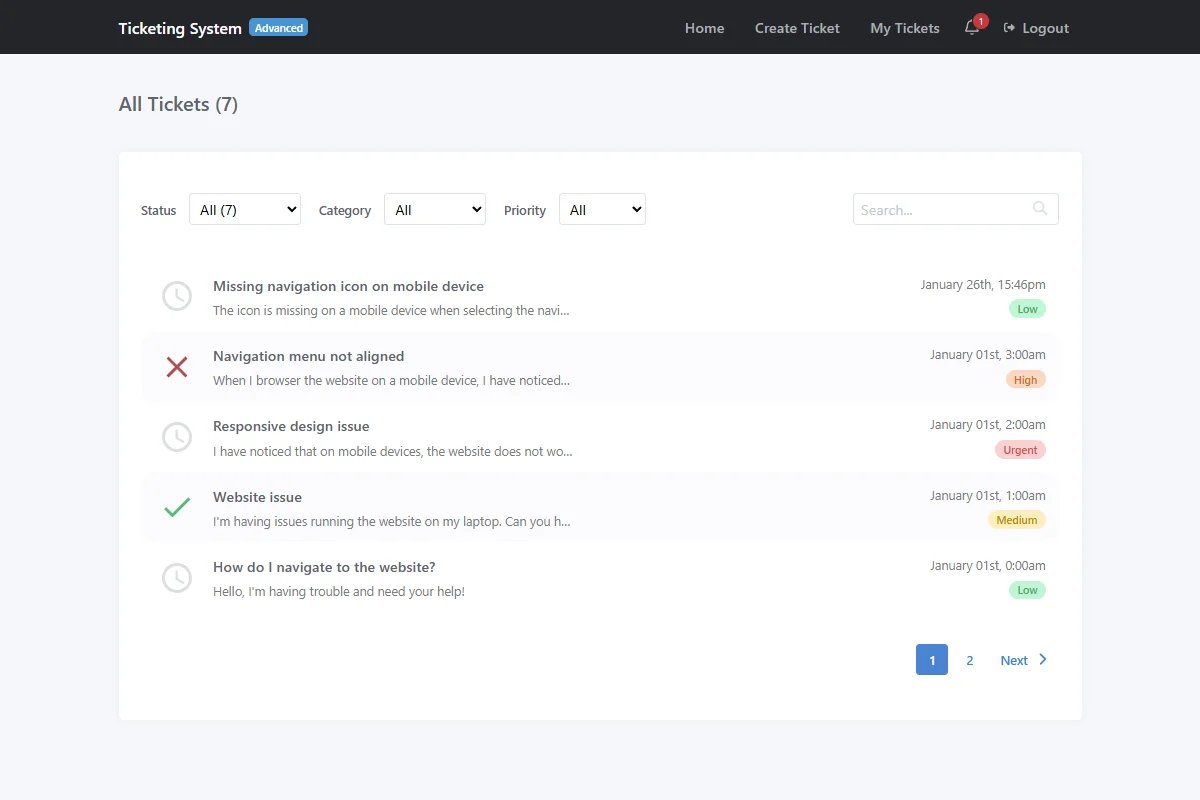Click the search magnifier icon
1200x800 pixels.
point(1040,208)
